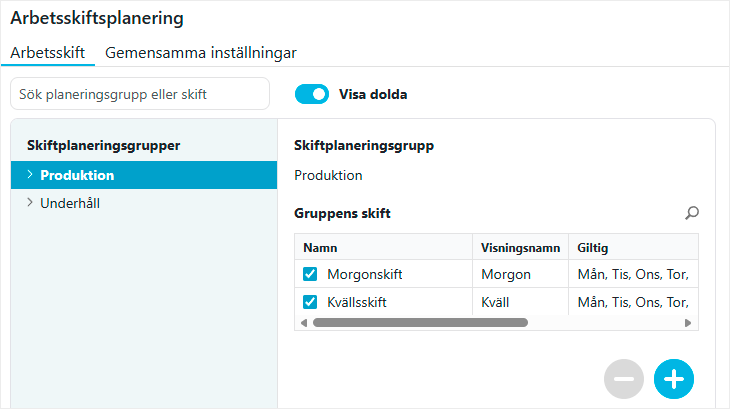Click the Giltig column header
Image resolution: width=730 pixels, height=409 pixels.
click(x=630, y=247)
